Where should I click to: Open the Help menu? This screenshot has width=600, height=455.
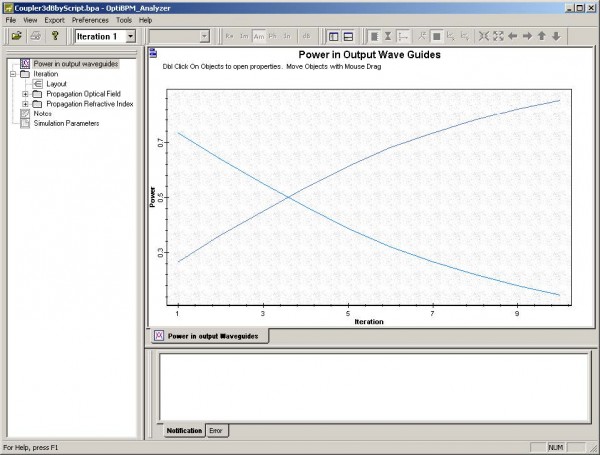pos(145,20)
